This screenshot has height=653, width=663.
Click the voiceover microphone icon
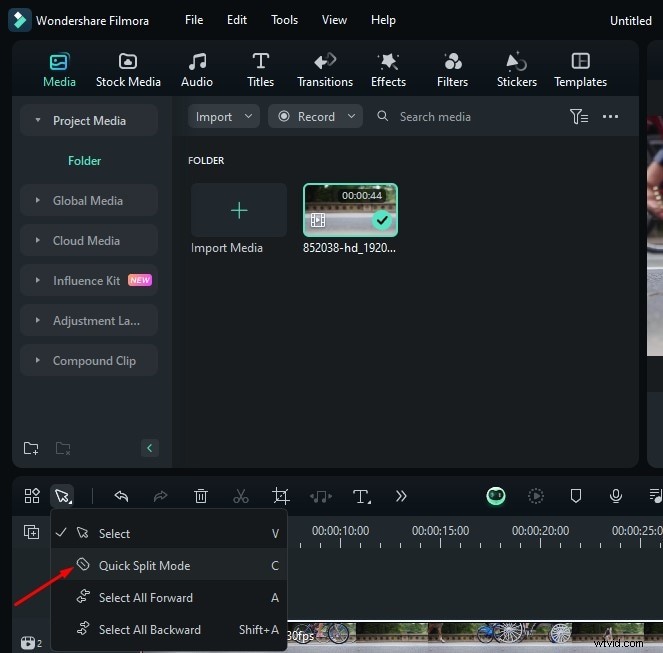[616, 496]
